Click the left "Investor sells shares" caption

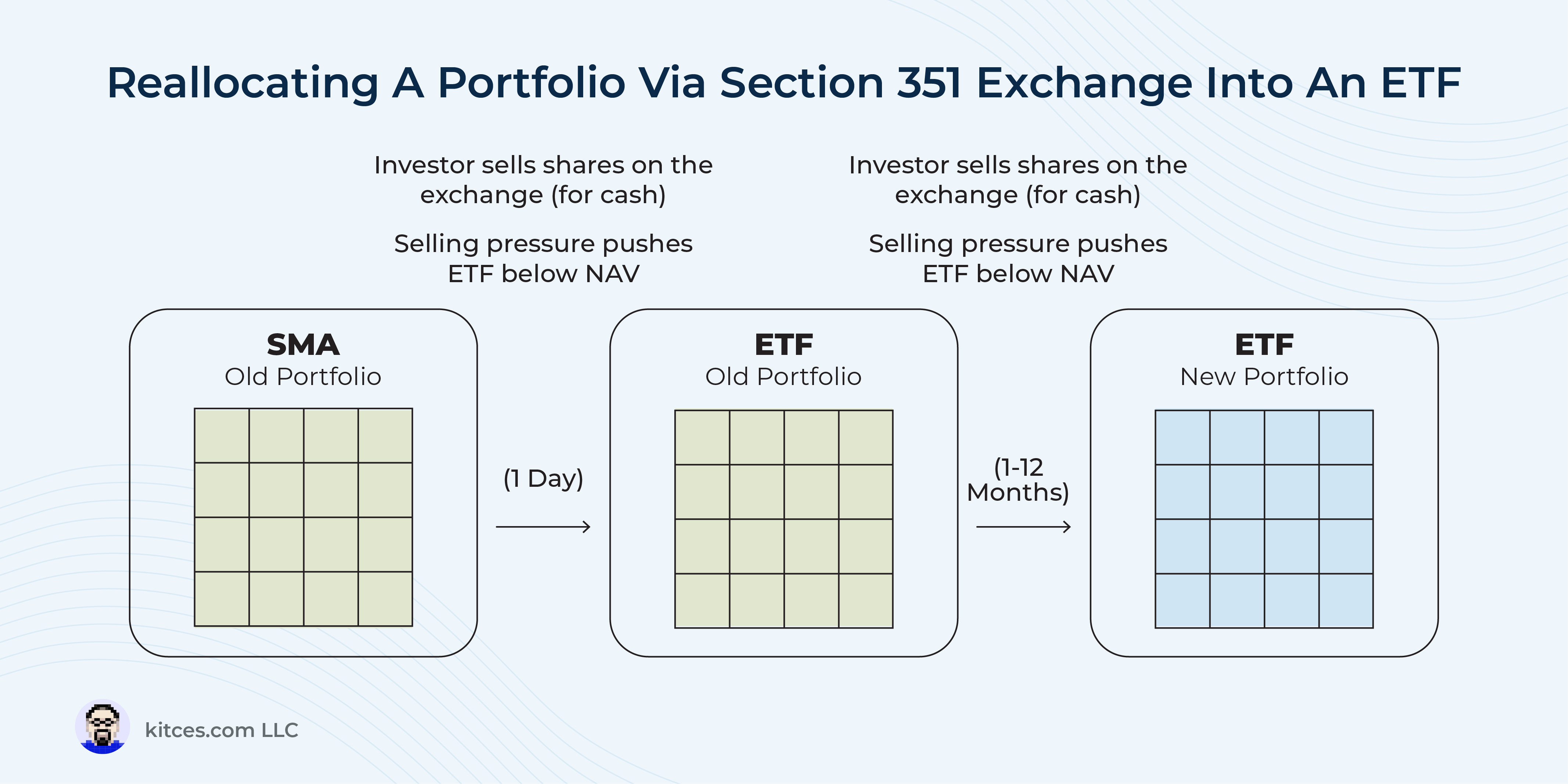point(543,180)
